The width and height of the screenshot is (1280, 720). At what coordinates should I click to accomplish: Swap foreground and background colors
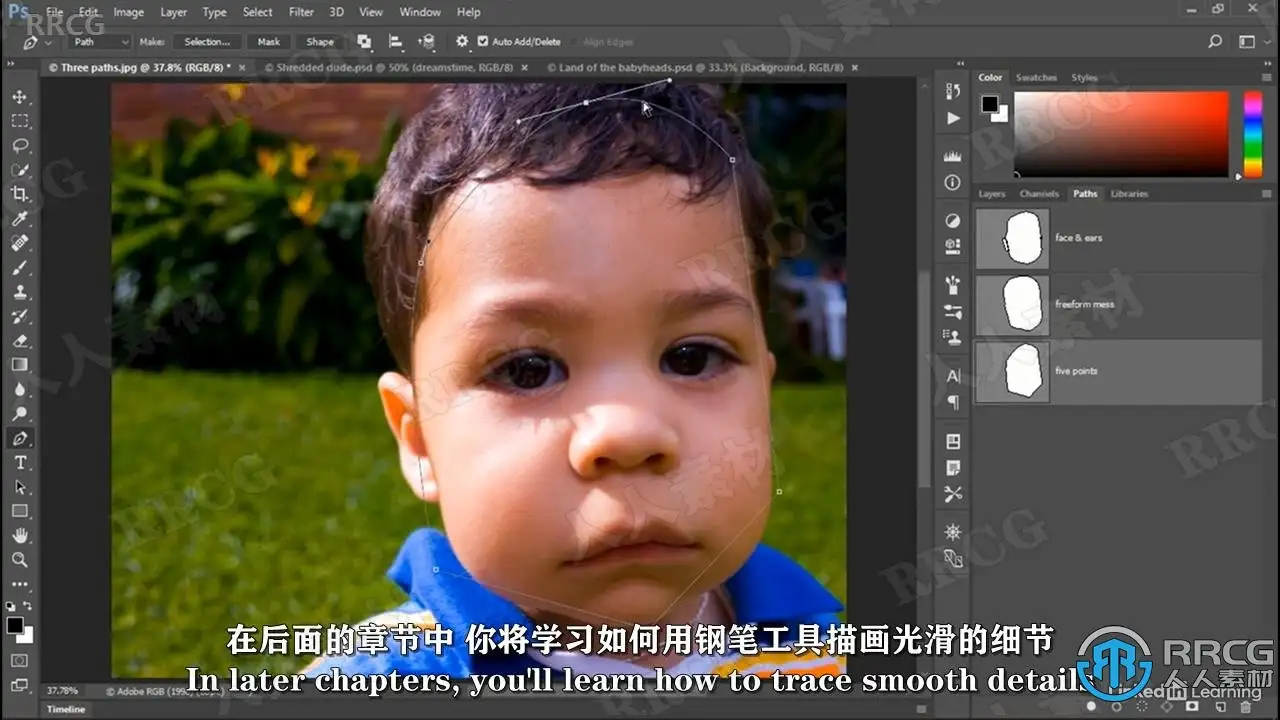coord(28,605)
